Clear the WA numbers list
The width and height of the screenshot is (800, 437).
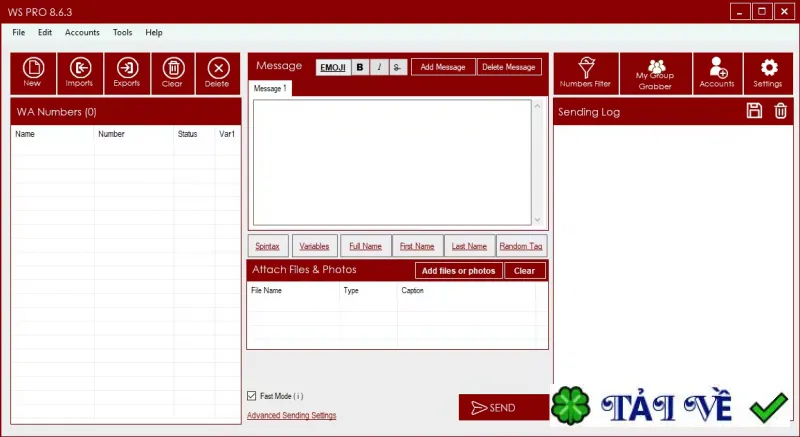pos(173,73)
